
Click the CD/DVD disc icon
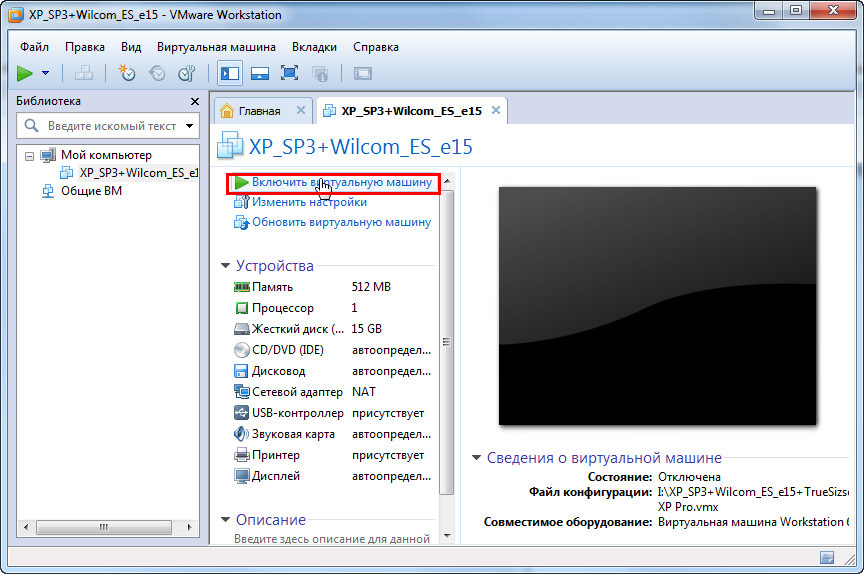241,350
